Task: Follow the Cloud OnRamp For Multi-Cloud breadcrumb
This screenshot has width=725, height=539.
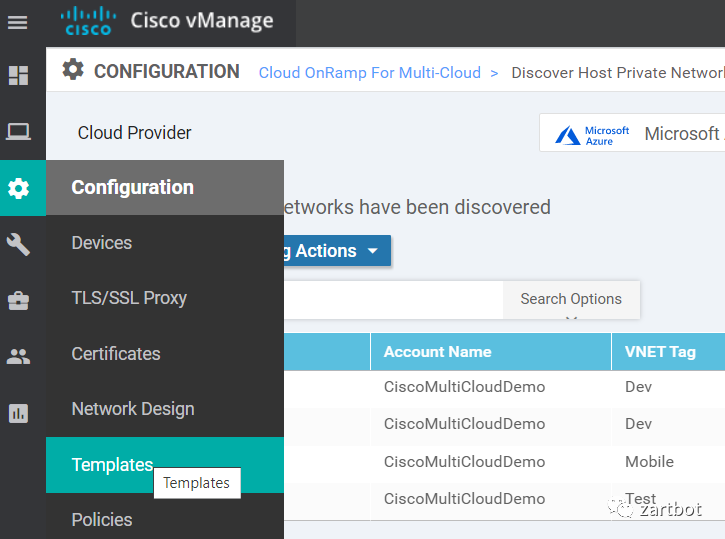Action: [x=369, y=73]
